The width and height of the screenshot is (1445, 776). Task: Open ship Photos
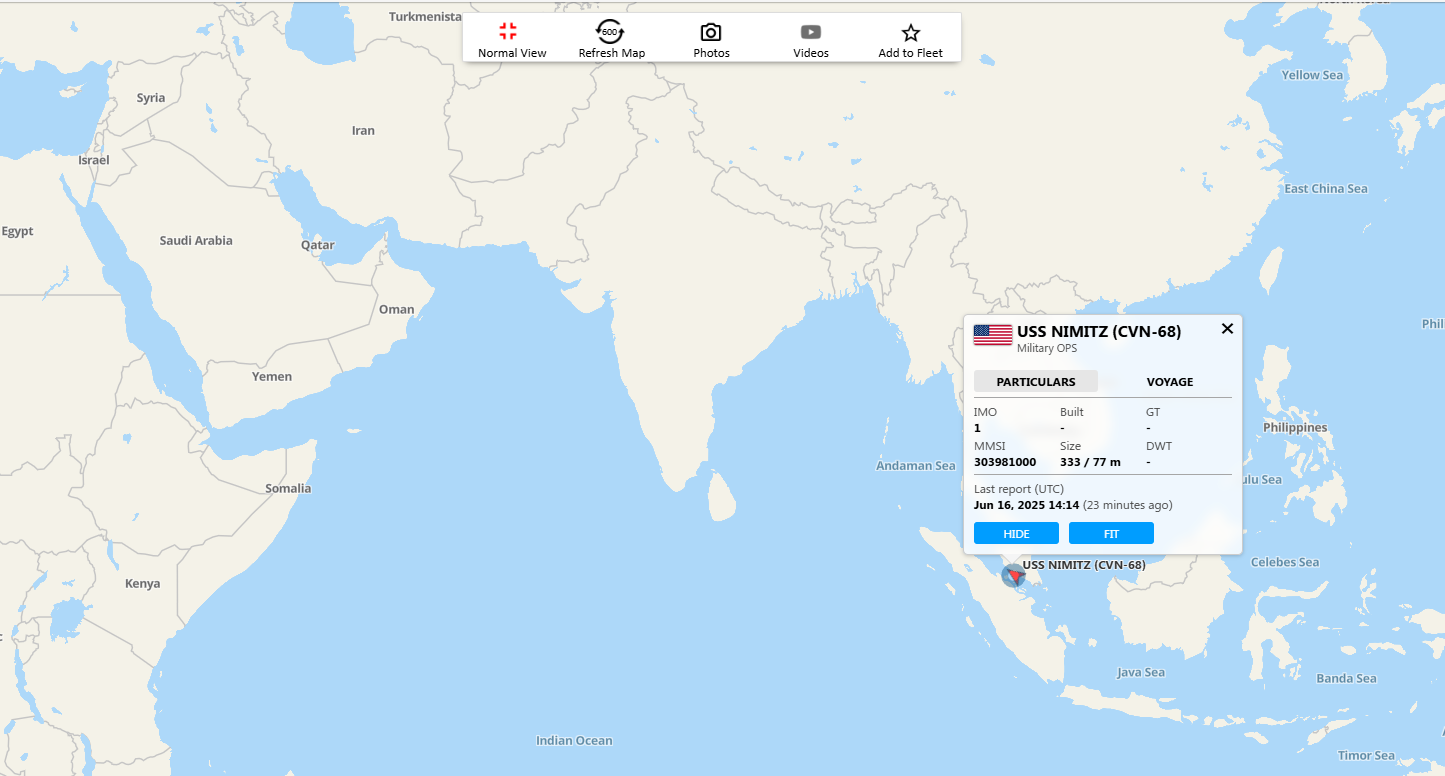coord(711,40)
